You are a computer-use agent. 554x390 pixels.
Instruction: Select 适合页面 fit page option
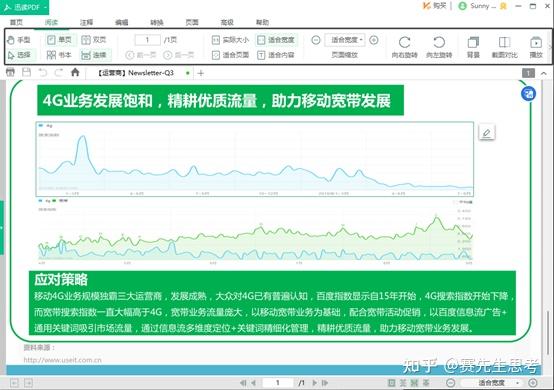(231, 55)
